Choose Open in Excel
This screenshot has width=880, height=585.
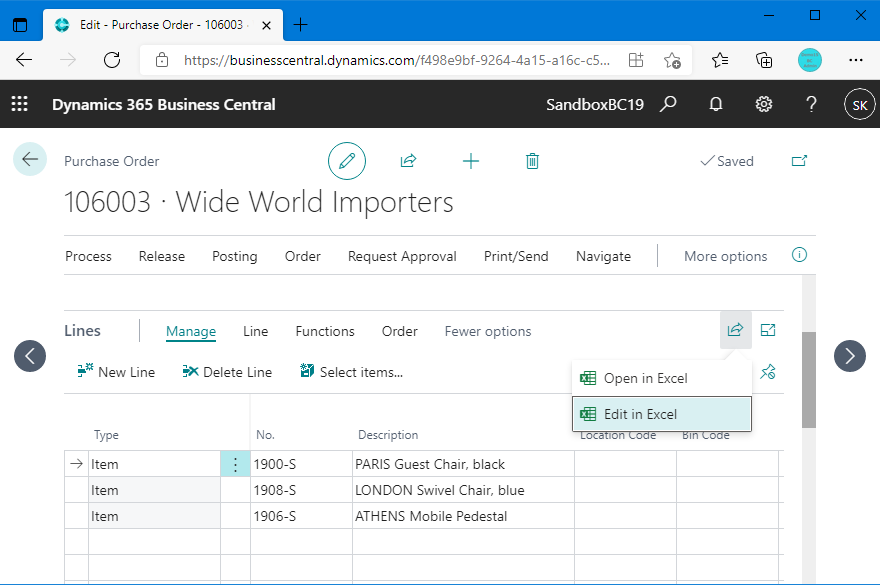pos(662,378)
